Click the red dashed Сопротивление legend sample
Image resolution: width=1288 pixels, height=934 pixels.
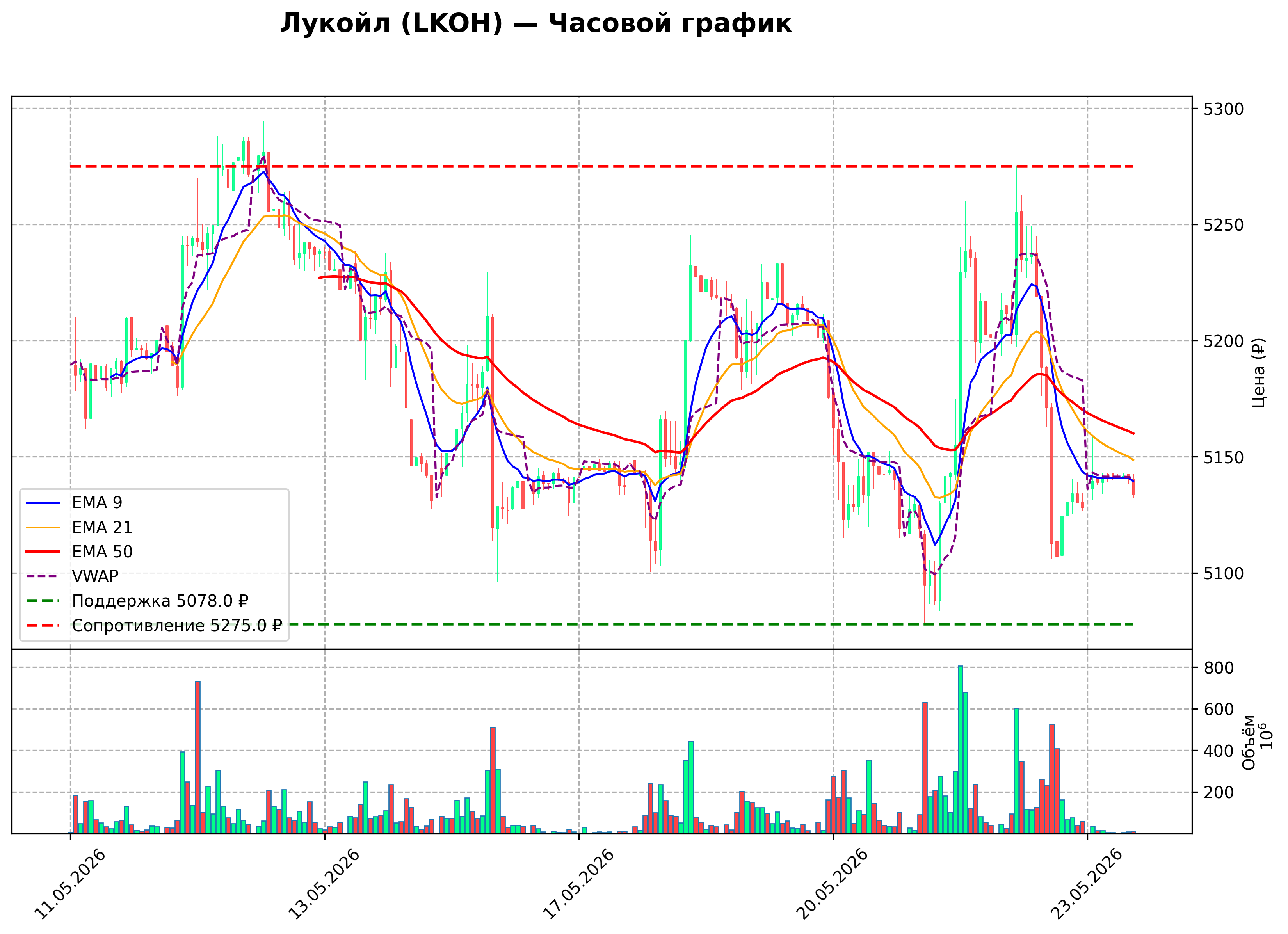pos(43,626)
